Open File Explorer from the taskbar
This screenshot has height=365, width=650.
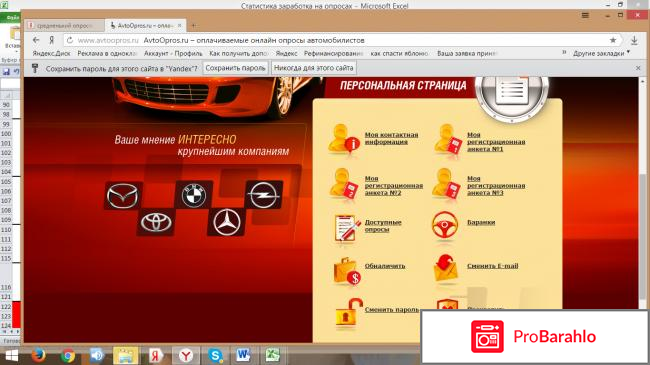(126, 355)
